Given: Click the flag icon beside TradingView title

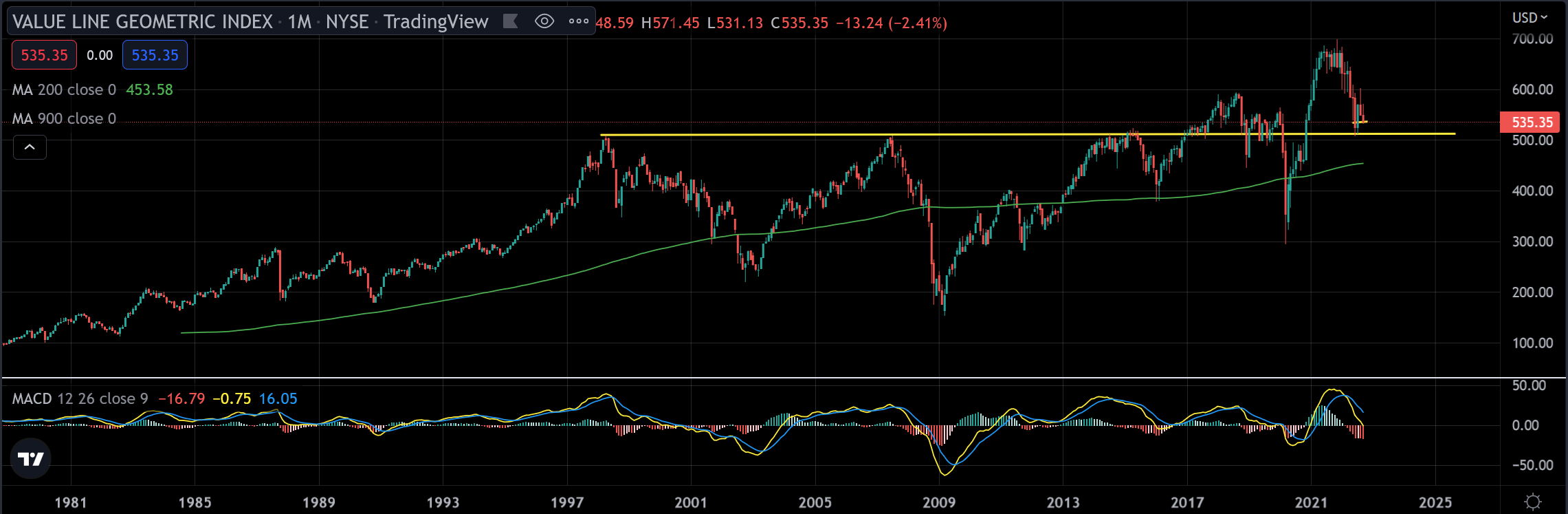Looking at the screenshot, I should pyautogui.click(x=511, y=21).
